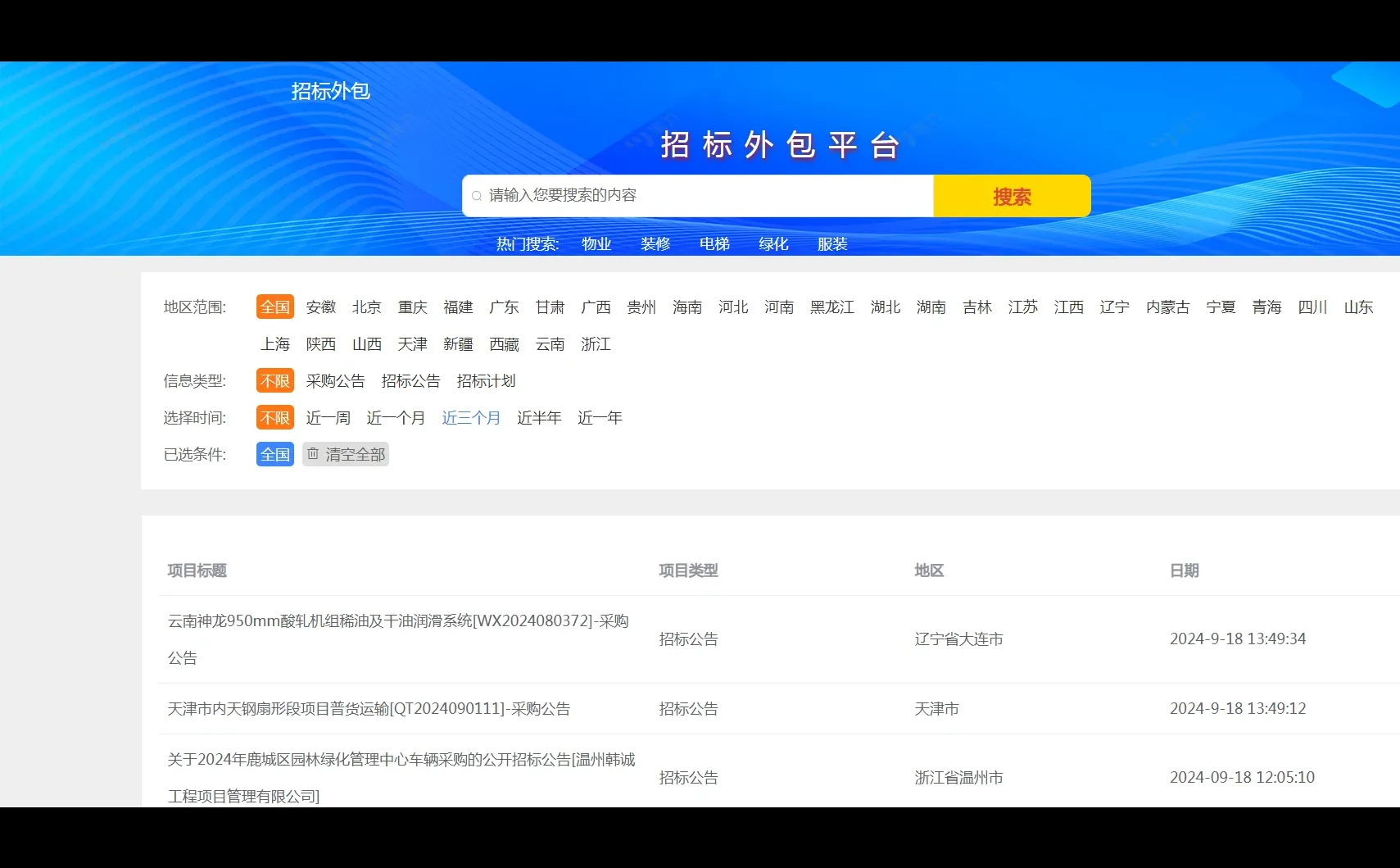Screen dimensions: 1400x868
Task: Click the 电梯 hot search keyword
Action: click(x=714, y=243)
